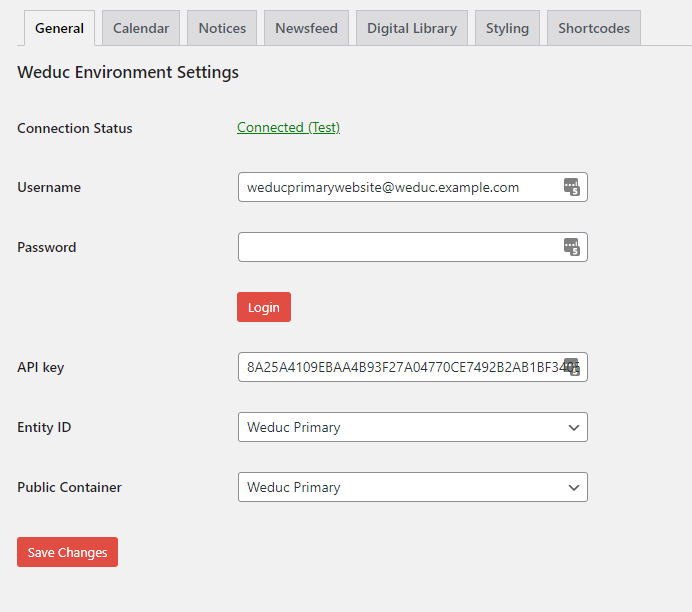Select the Digital Library tab
The width and height of the screenshot is (692, 612).
(411, 28)
